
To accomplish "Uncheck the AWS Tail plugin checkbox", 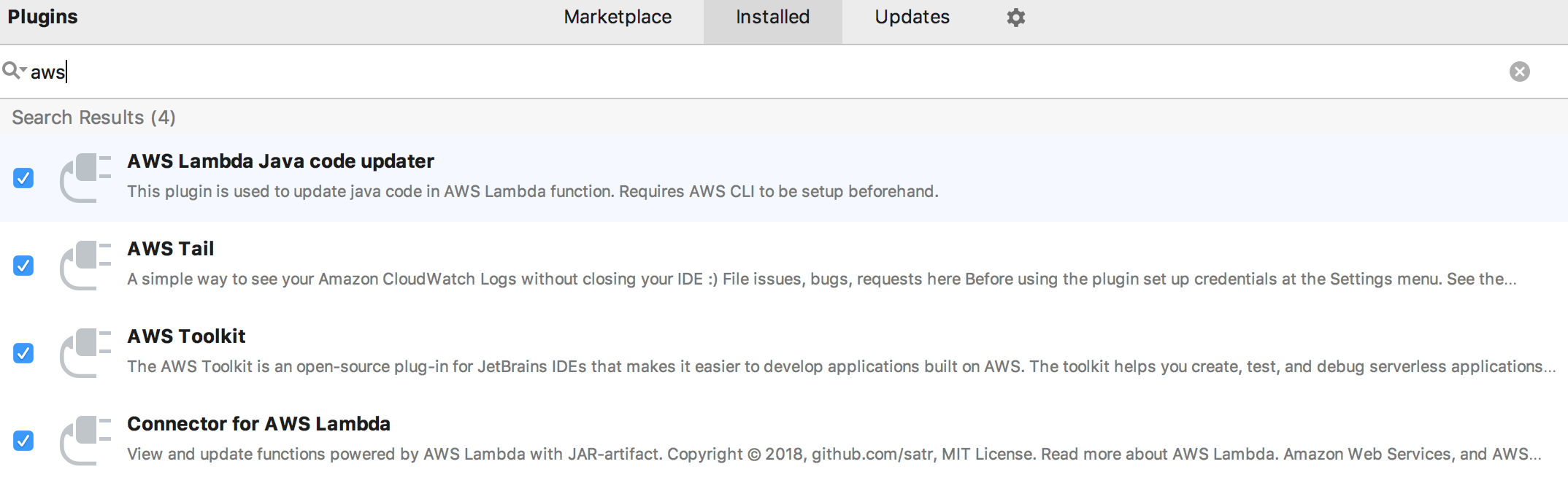I will [23, 266].
